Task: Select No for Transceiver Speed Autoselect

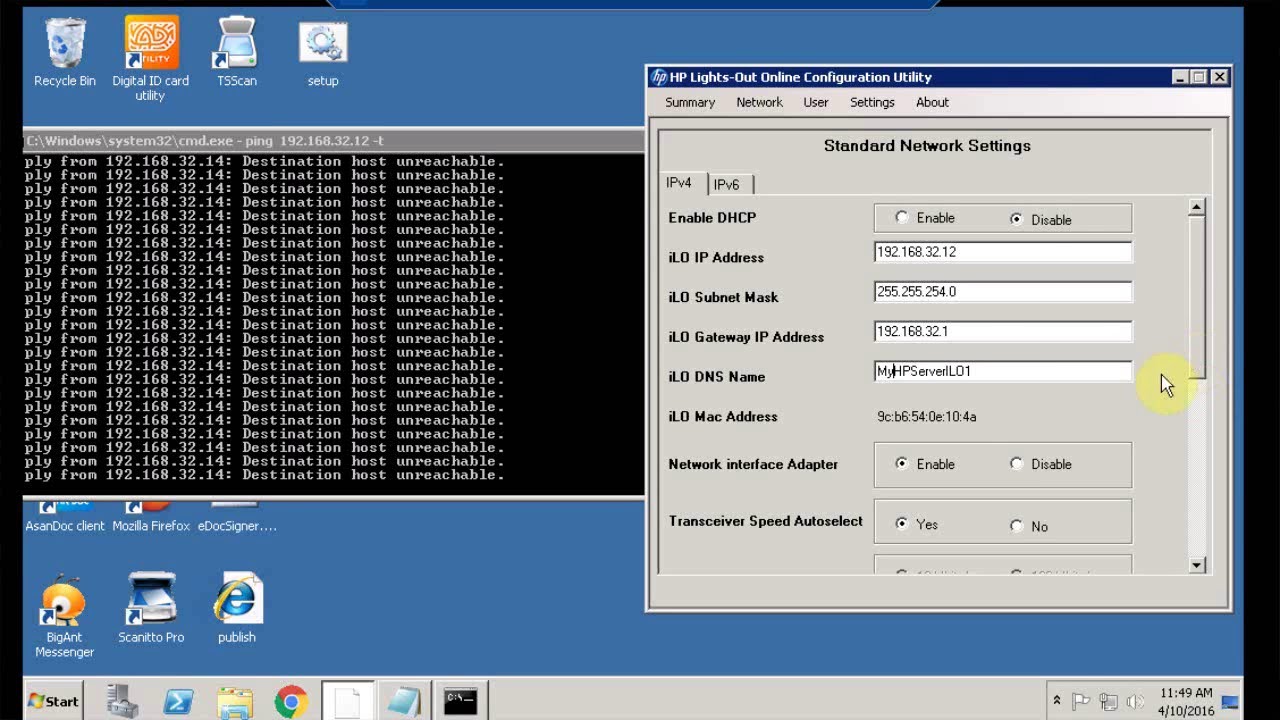Action: click(x=1016, y=526)
